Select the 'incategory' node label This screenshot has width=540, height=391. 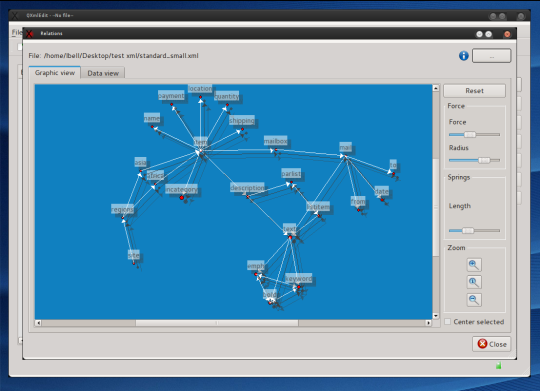pyautogui.click(x=181, y=189)
